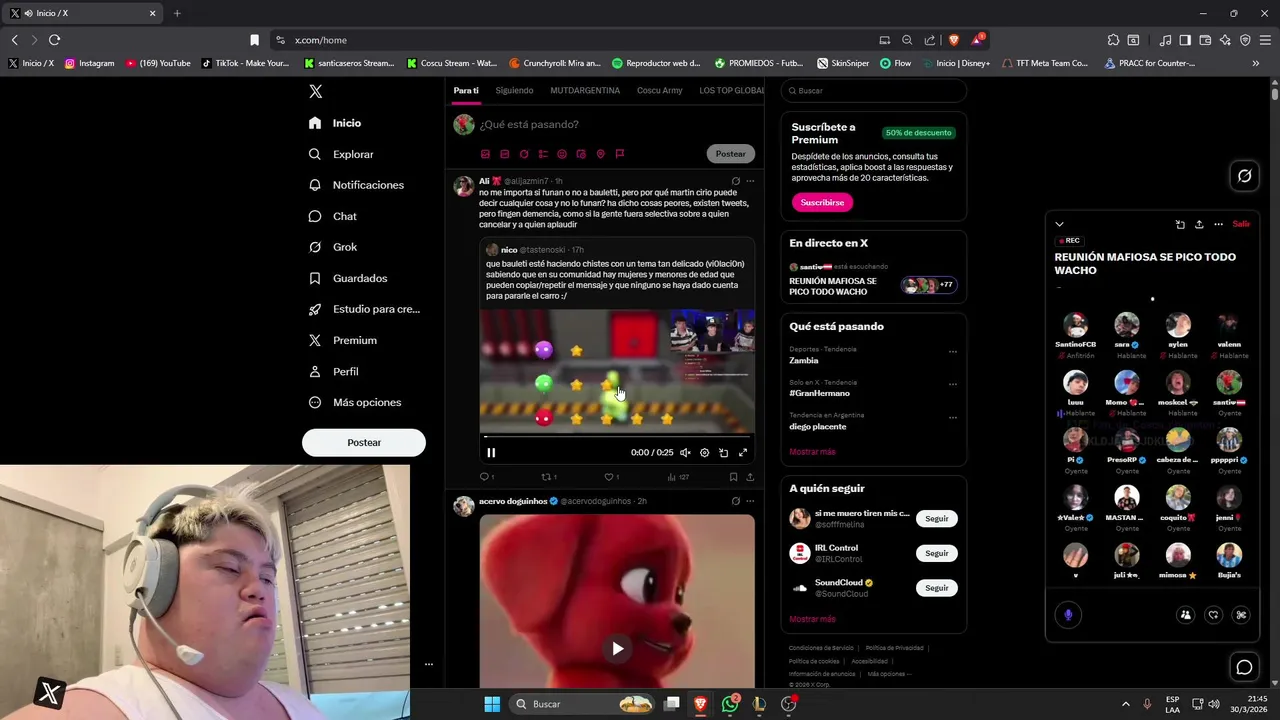This screenshot has width=1280, height=720.
Task: Open the floating chat messages button
Action: tap(1244, 667)
